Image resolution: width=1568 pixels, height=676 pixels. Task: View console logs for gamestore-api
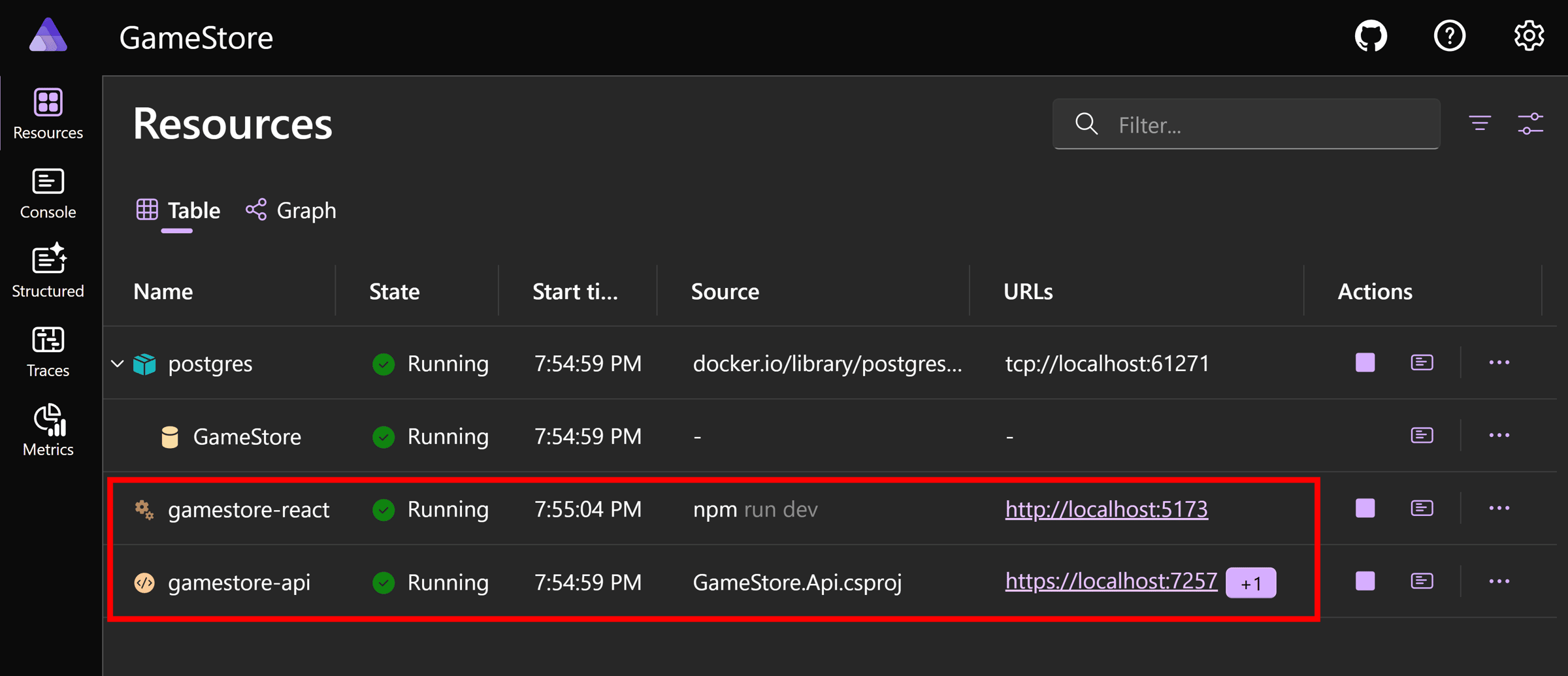(x=1422, y=581)
